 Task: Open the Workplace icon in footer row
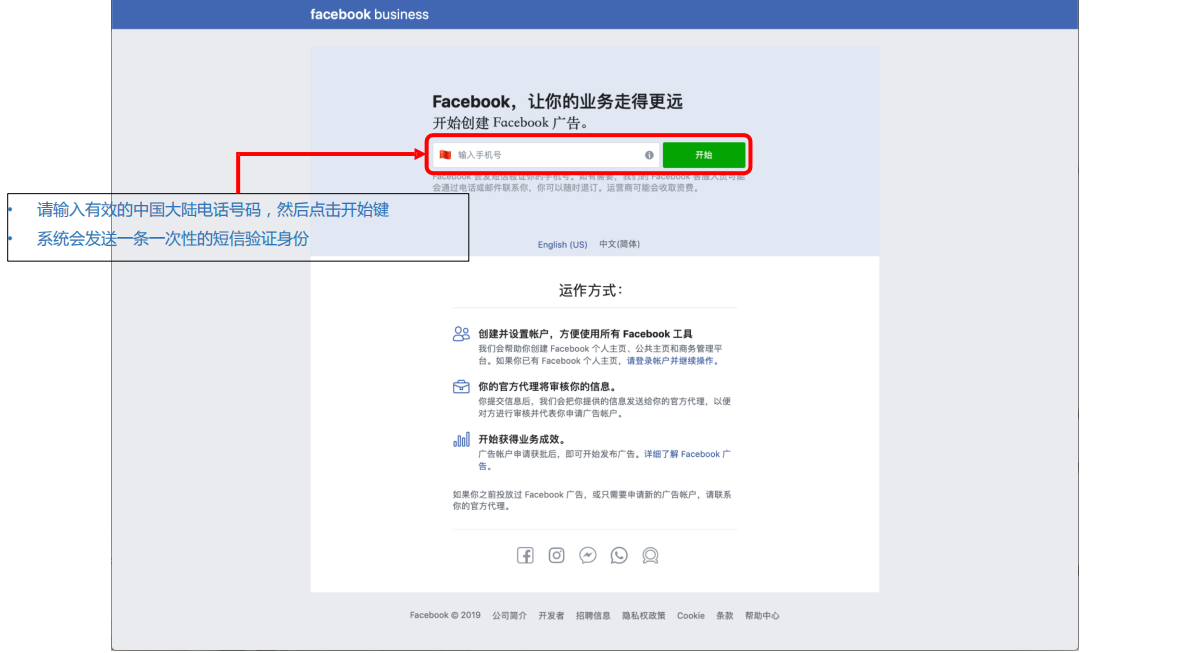[650, 556]
